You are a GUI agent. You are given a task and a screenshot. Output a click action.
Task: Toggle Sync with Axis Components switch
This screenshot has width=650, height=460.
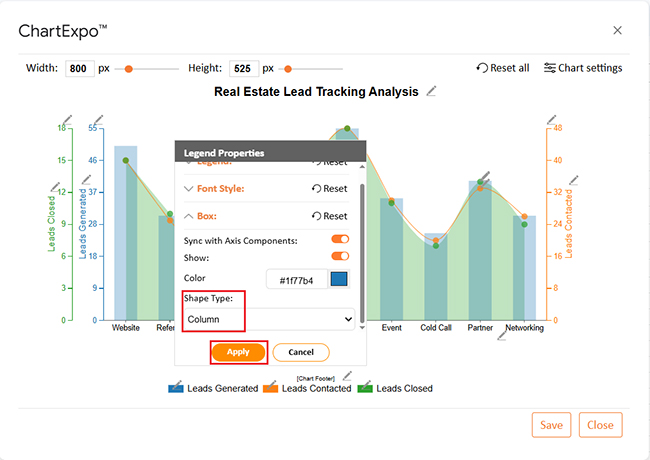point(340,240)
